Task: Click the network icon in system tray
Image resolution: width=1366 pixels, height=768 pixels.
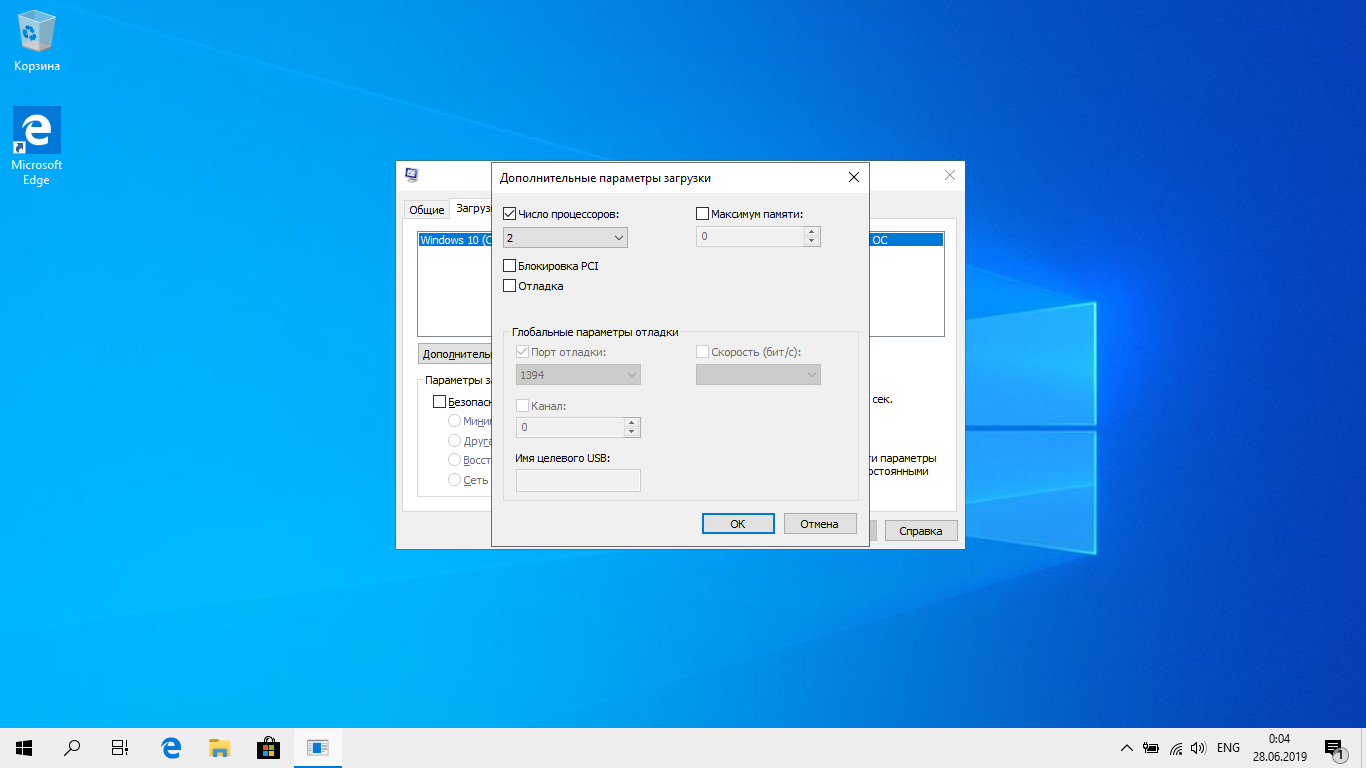Action: (1175, 748)
